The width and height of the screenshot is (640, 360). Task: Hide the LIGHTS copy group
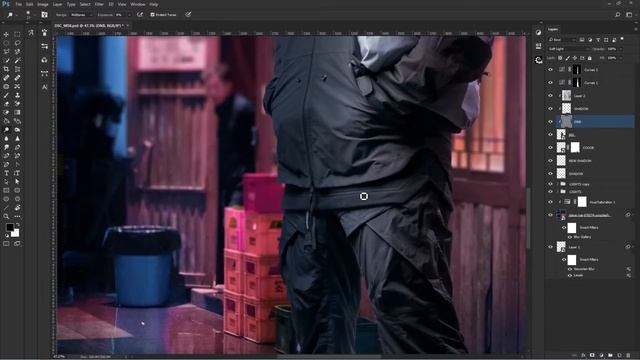pos(550,184)
